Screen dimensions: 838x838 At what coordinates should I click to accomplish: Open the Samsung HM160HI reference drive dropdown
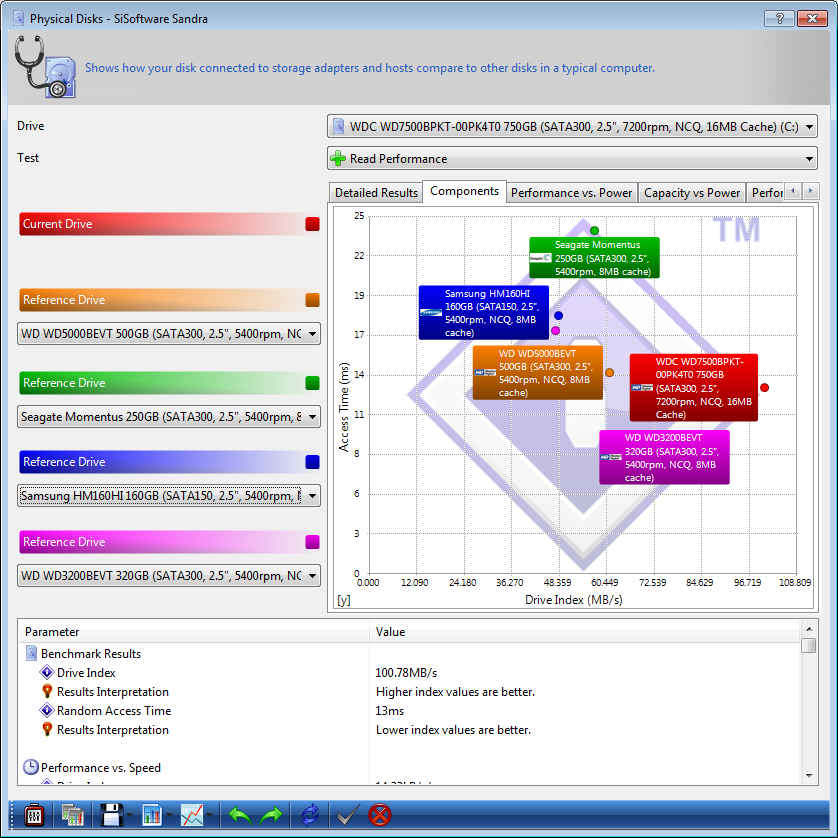(x=169, y=496)
